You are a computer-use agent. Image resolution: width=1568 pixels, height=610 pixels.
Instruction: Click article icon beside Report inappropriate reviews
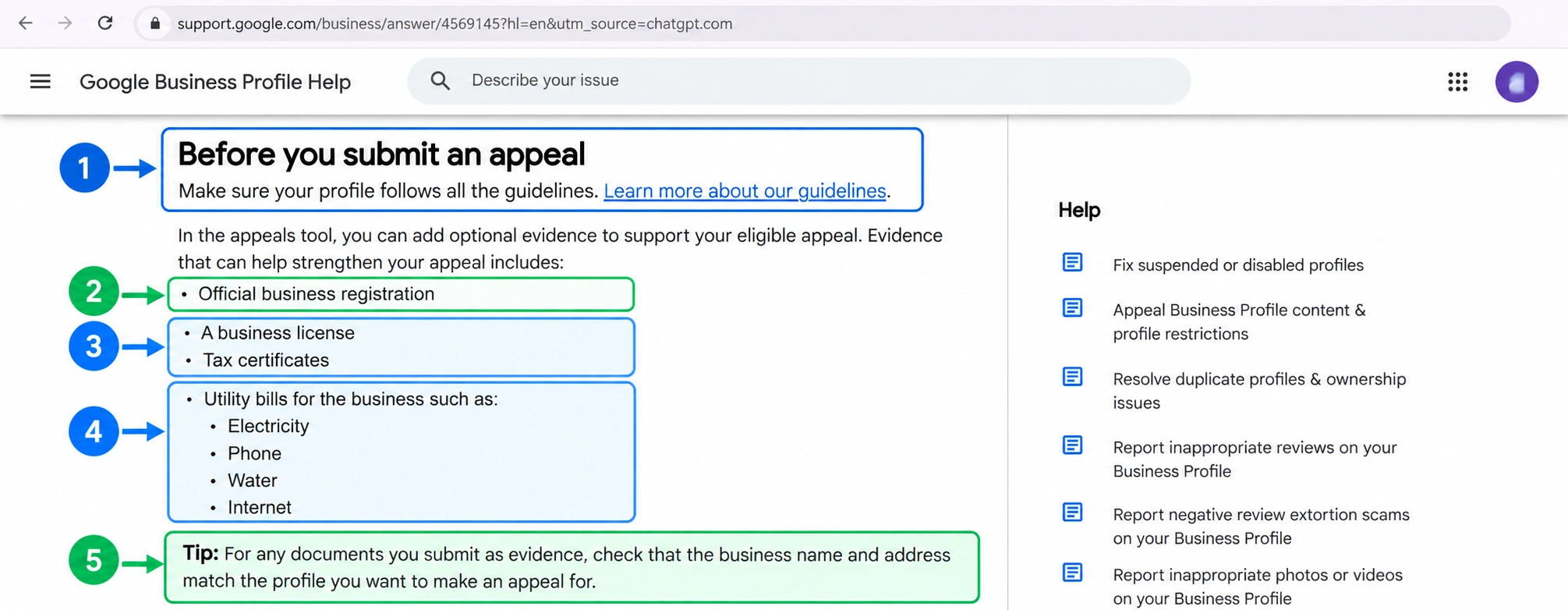coord(1073,445)
